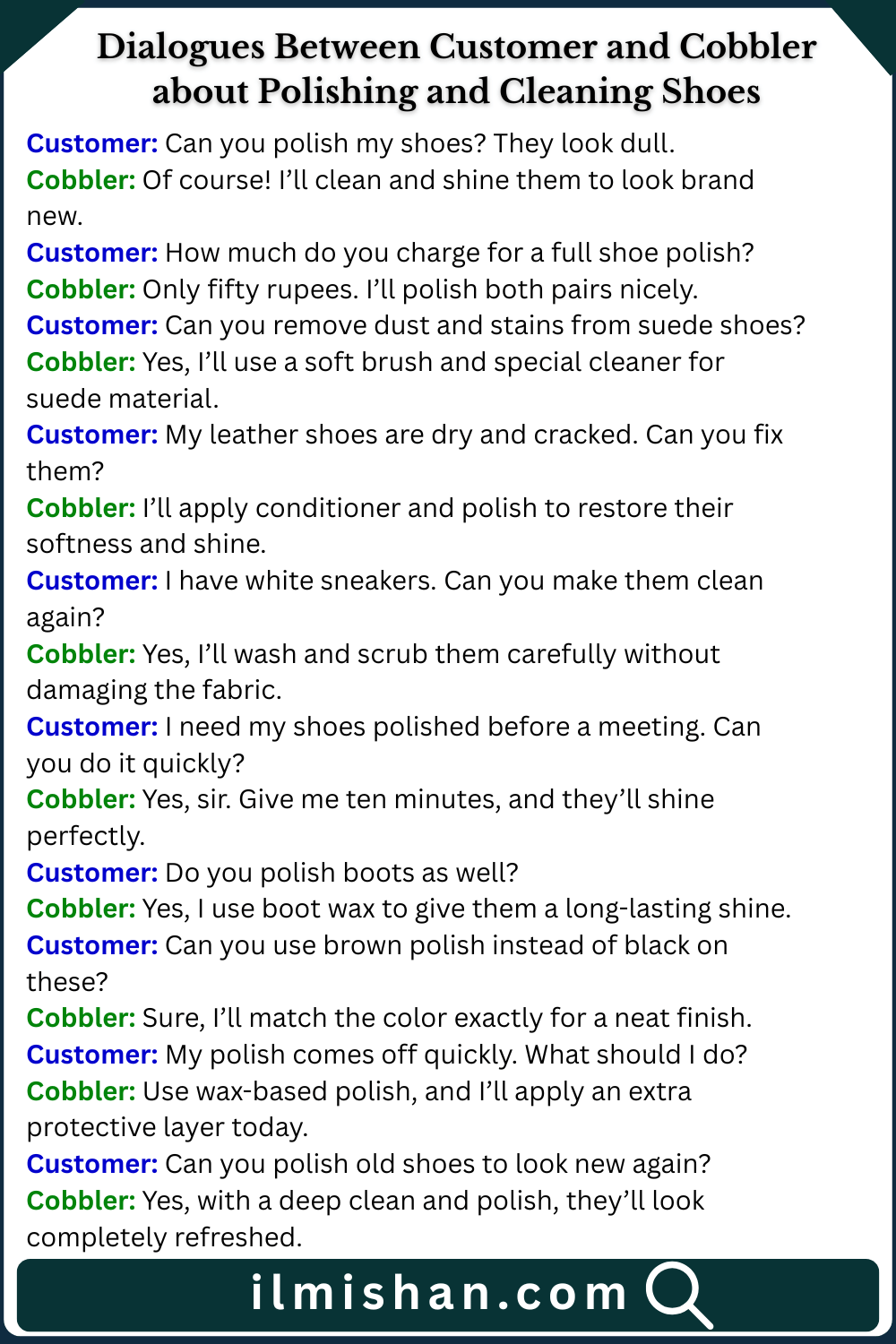The height and width of the screenshot is (1344, 896).
Task: Click the title 'Dialogues Between Customer and Cobbler'
Action: [456, 47]
